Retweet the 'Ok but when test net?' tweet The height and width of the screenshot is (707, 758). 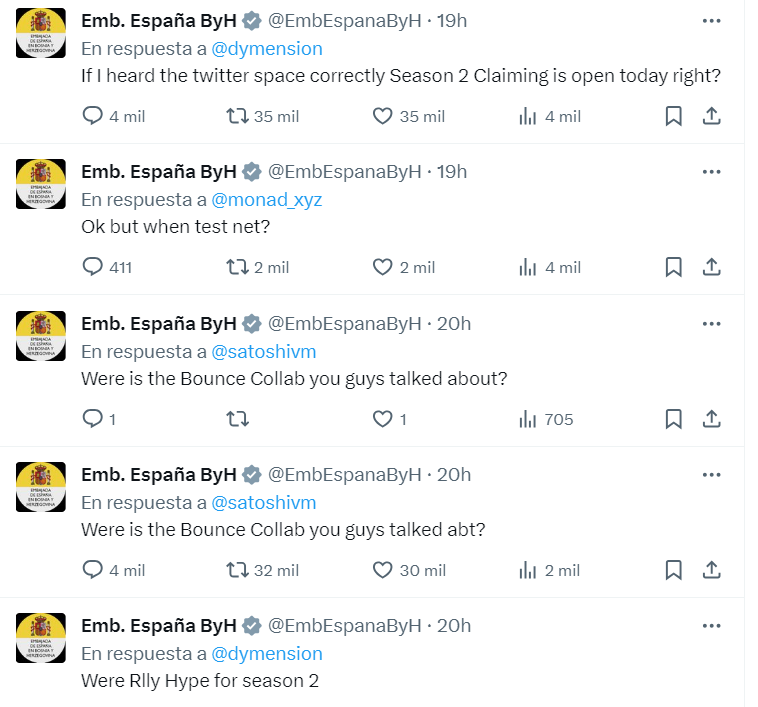click(258, 267)
